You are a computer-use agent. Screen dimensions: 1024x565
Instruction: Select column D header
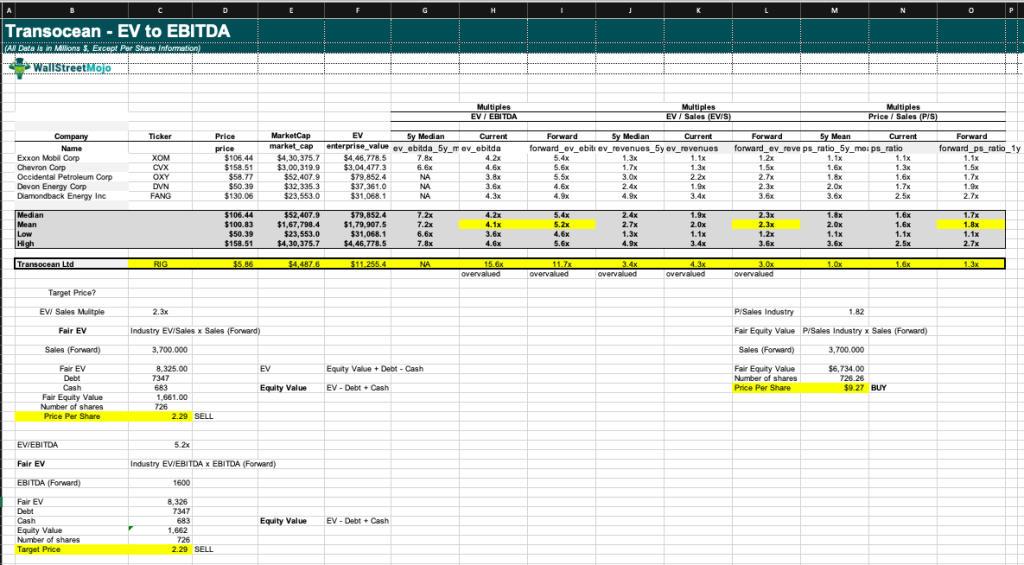click(225, 10)
